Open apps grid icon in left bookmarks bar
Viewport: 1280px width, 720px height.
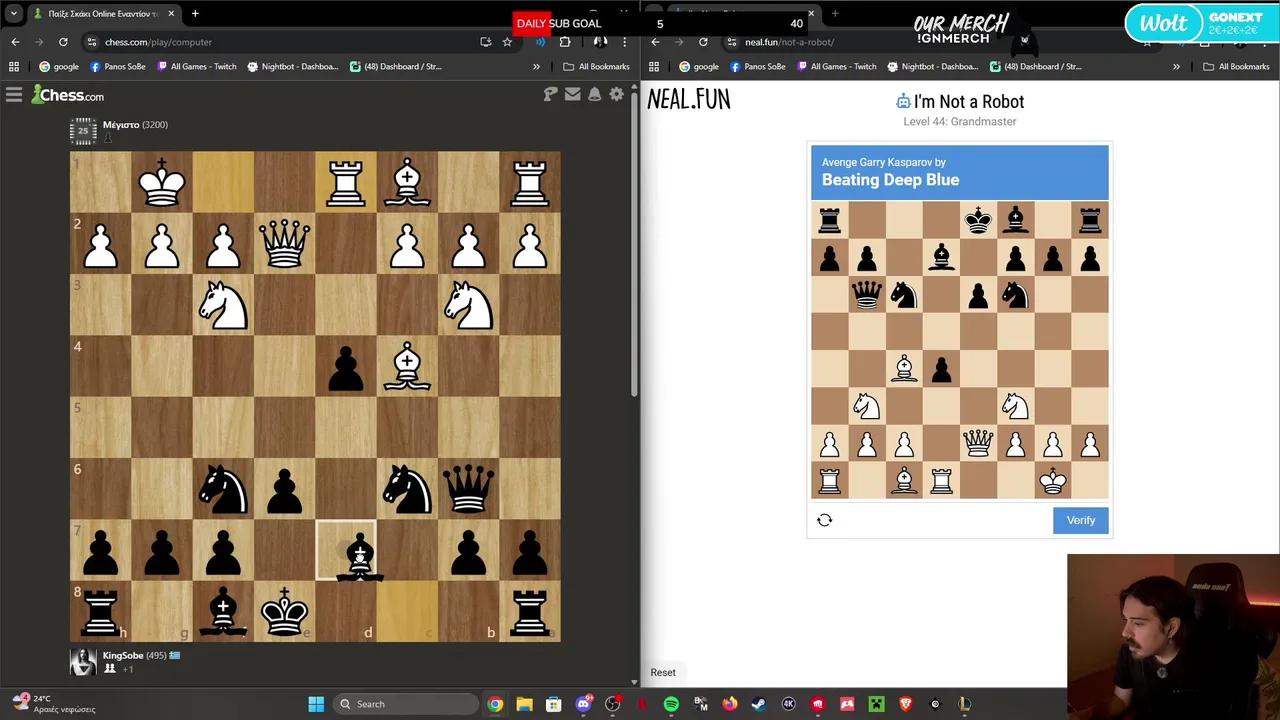point(14,67)
